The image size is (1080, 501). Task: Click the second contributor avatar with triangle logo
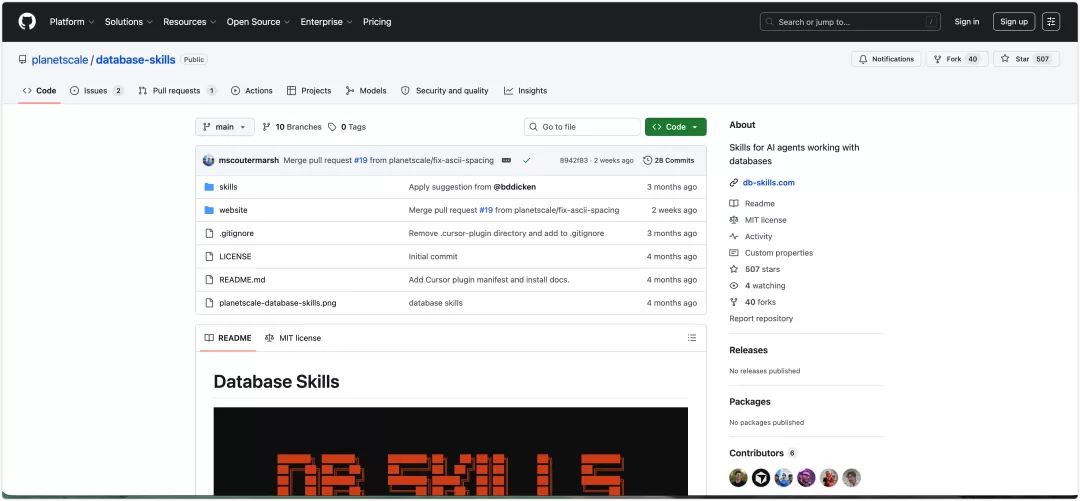pyautogui.click(x=761, y=478)
